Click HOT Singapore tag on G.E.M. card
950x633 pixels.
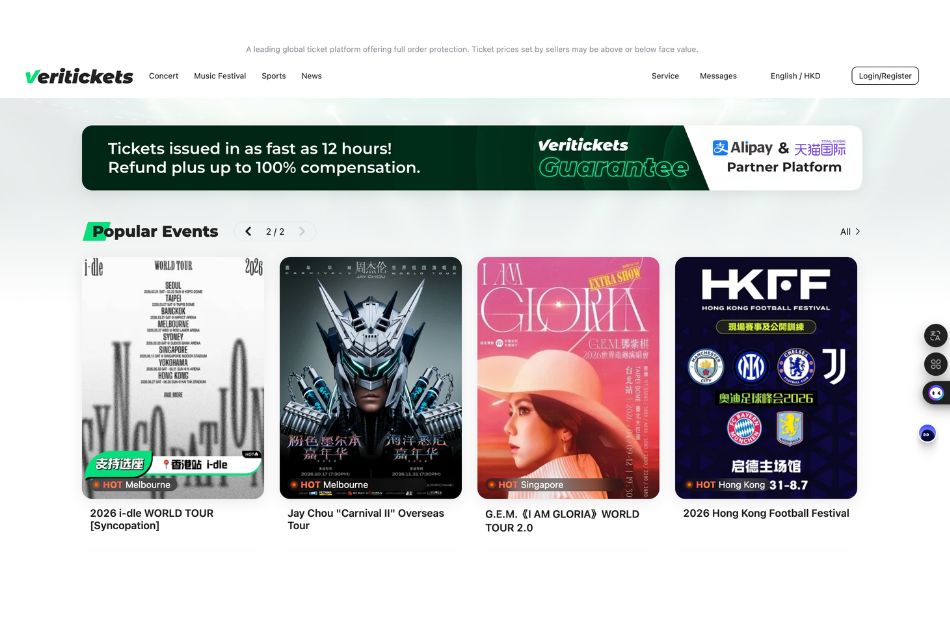526,485
